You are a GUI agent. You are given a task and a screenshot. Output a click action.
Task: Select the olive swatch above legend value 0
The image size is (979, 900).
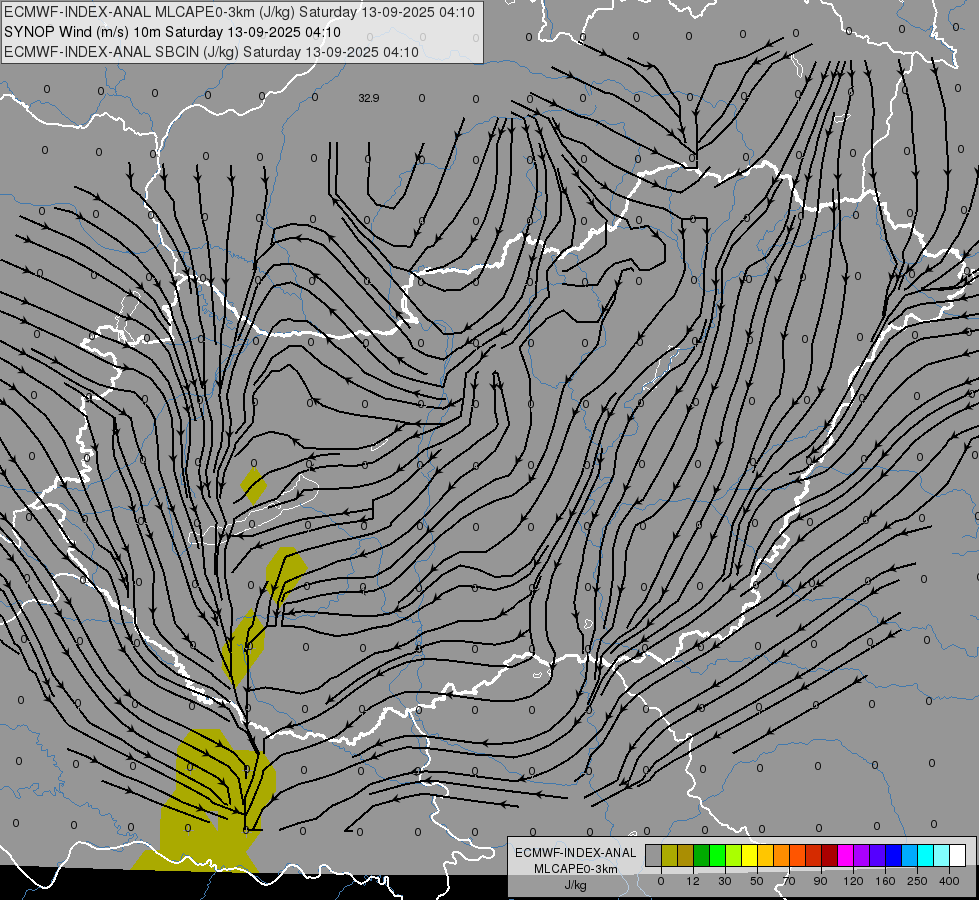(x=669, y=856)
